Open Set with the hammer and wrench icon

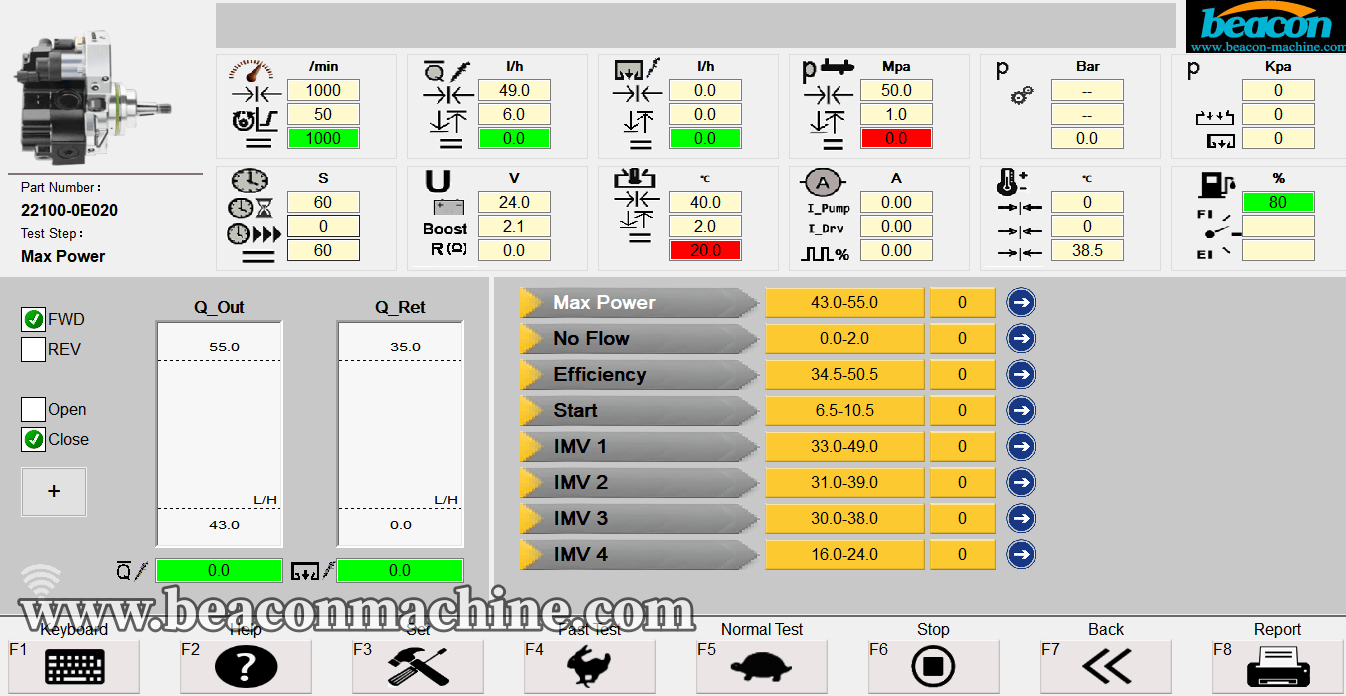418,665
